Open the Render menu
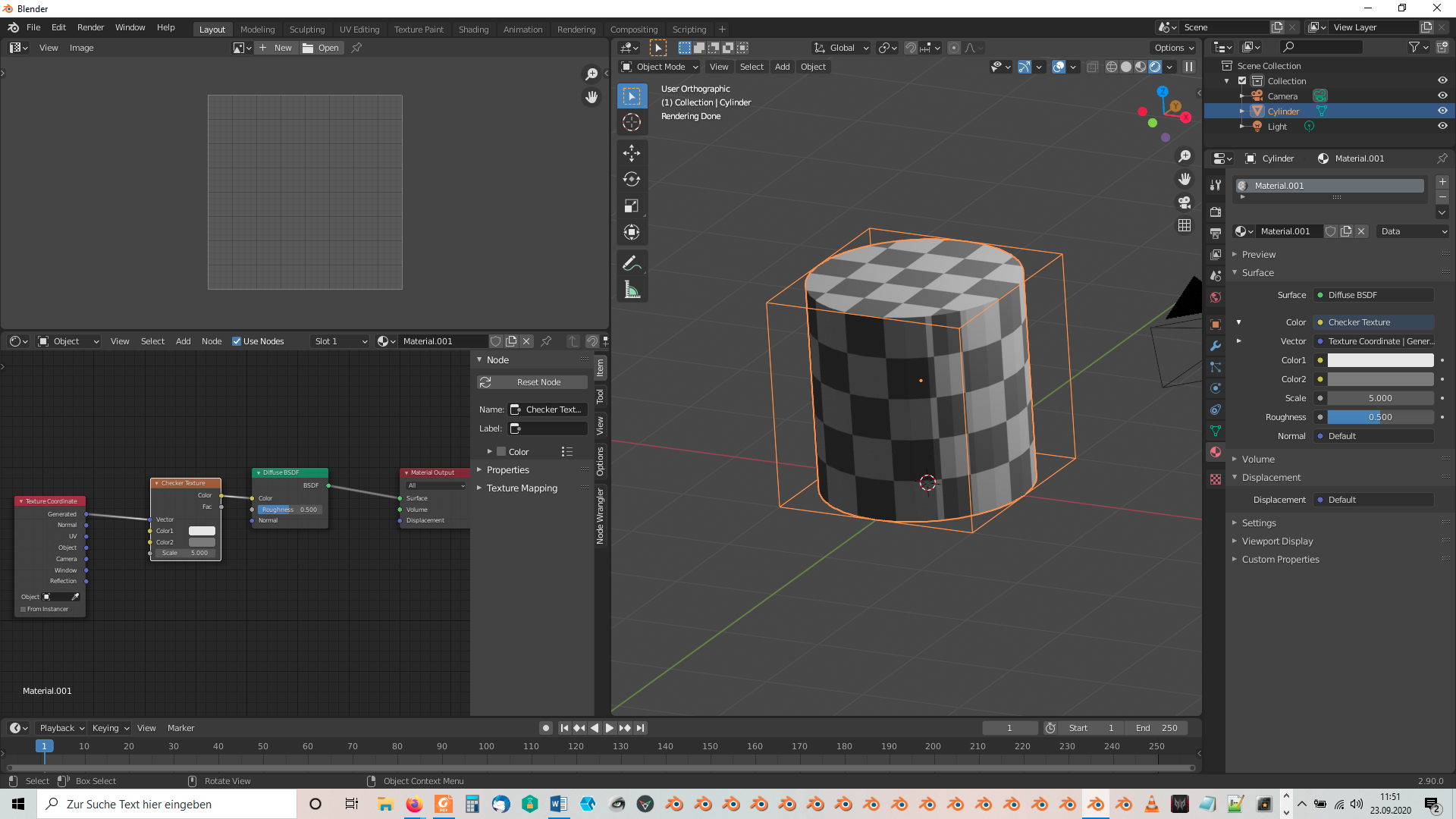This screenshot has height=819, width=1456. [x=90, y=27]
